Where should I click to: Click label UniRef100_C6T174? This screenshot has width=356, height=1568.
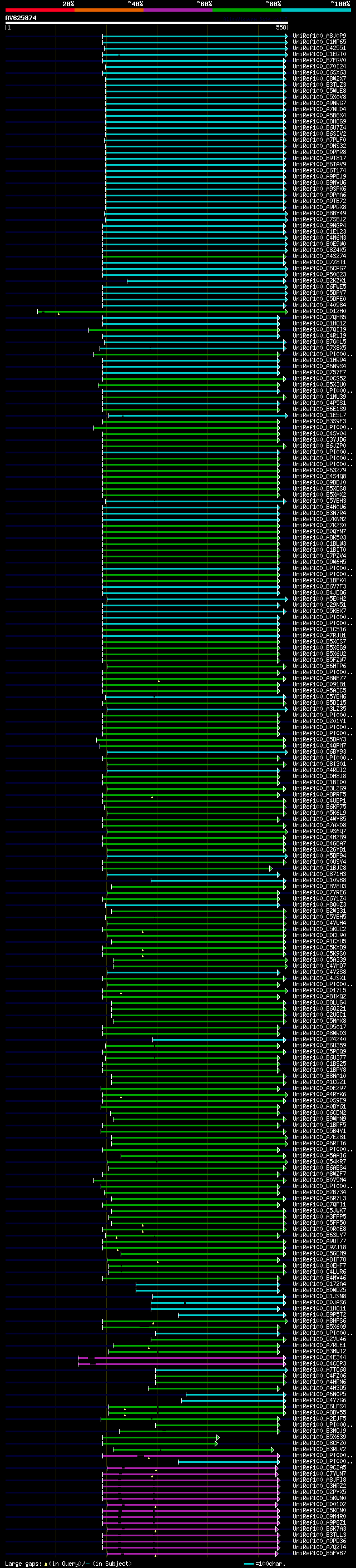(319, 170)
